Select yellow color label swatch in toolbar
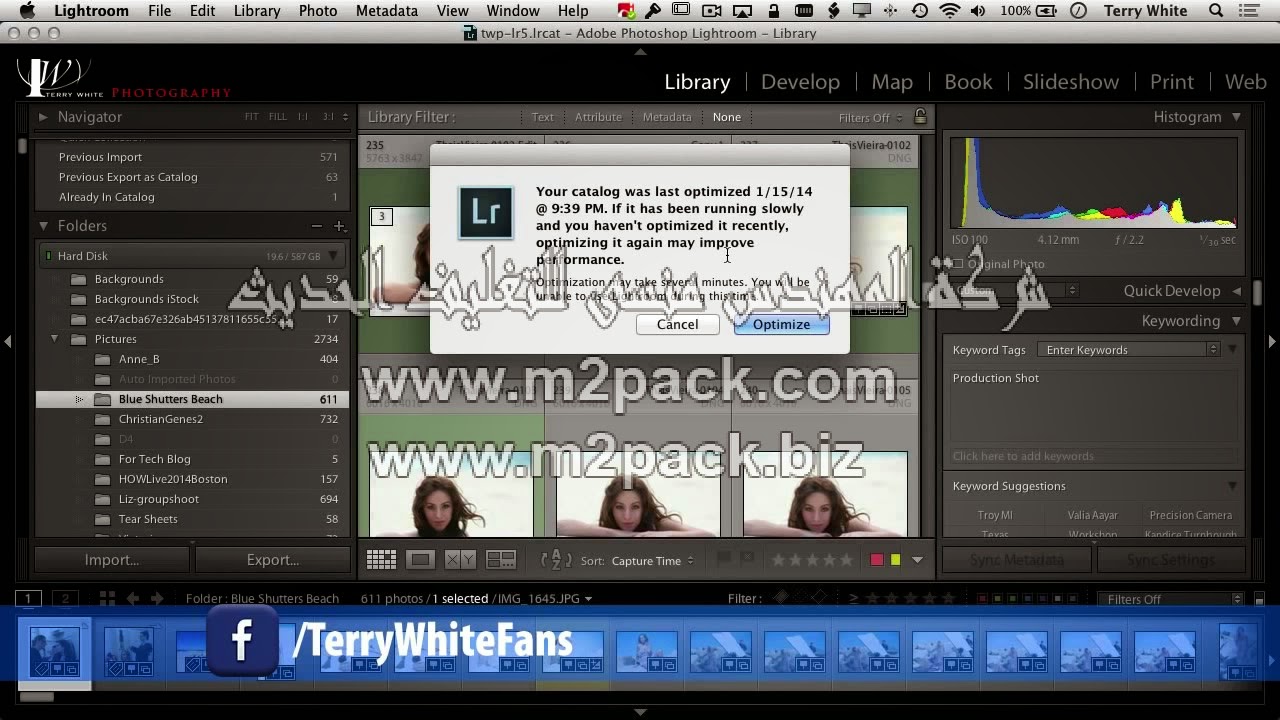The image size is (1280, 720). pyautogui.click(x=895, y=560)
